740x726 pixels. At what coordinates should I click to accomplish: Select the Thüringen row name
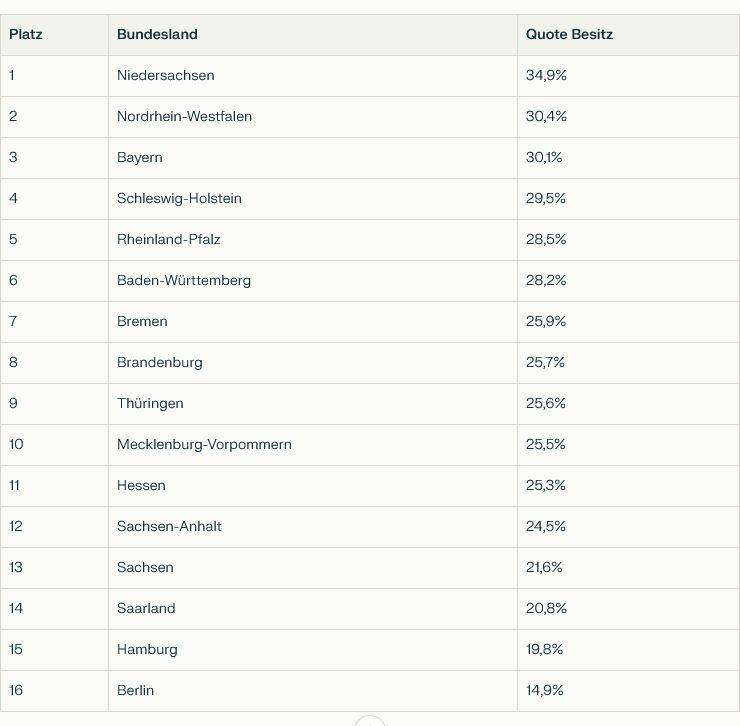tap(150, 404)
